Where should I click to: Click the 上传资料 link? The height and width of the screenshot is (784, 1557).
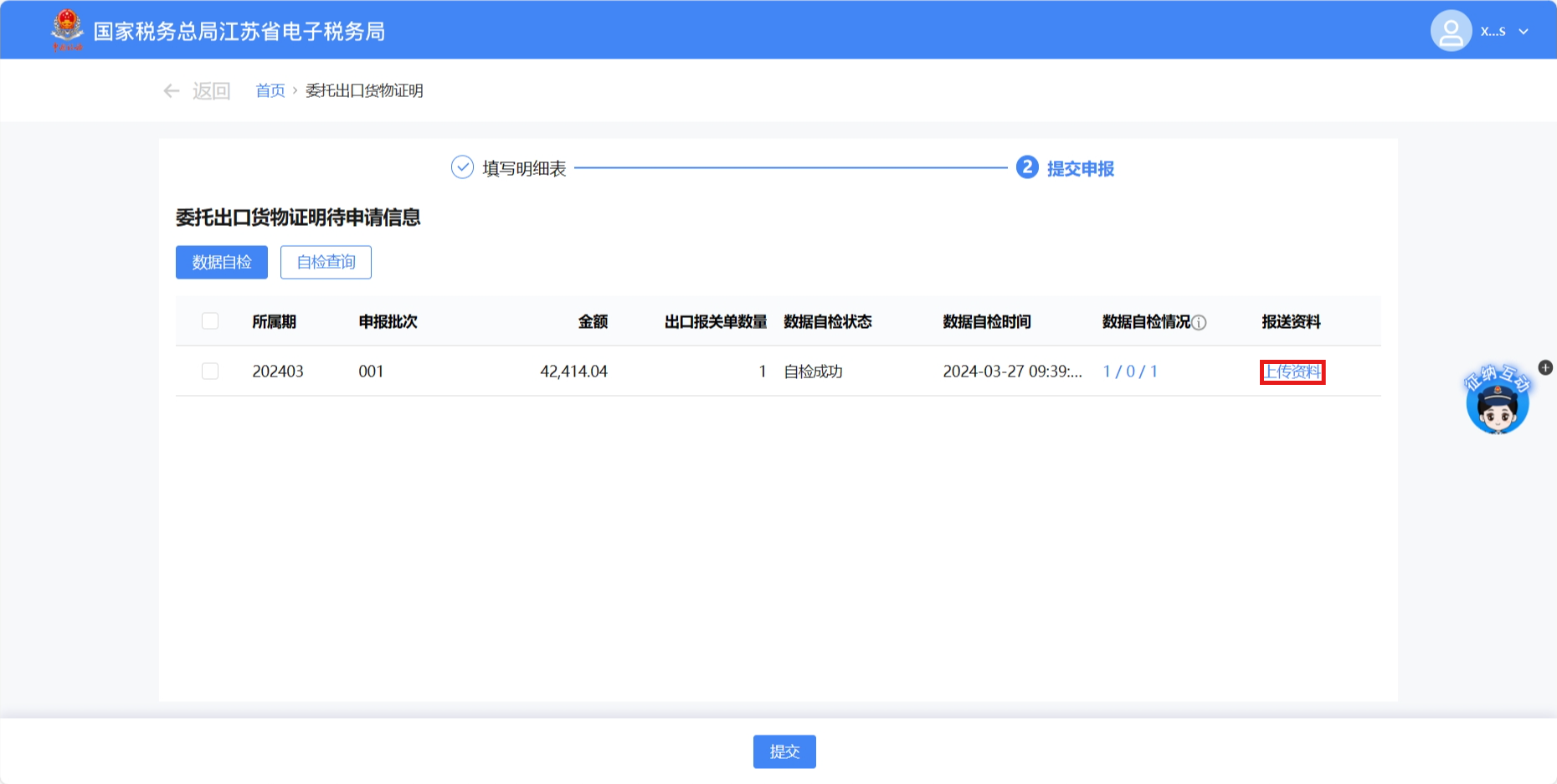point(1292,372)
